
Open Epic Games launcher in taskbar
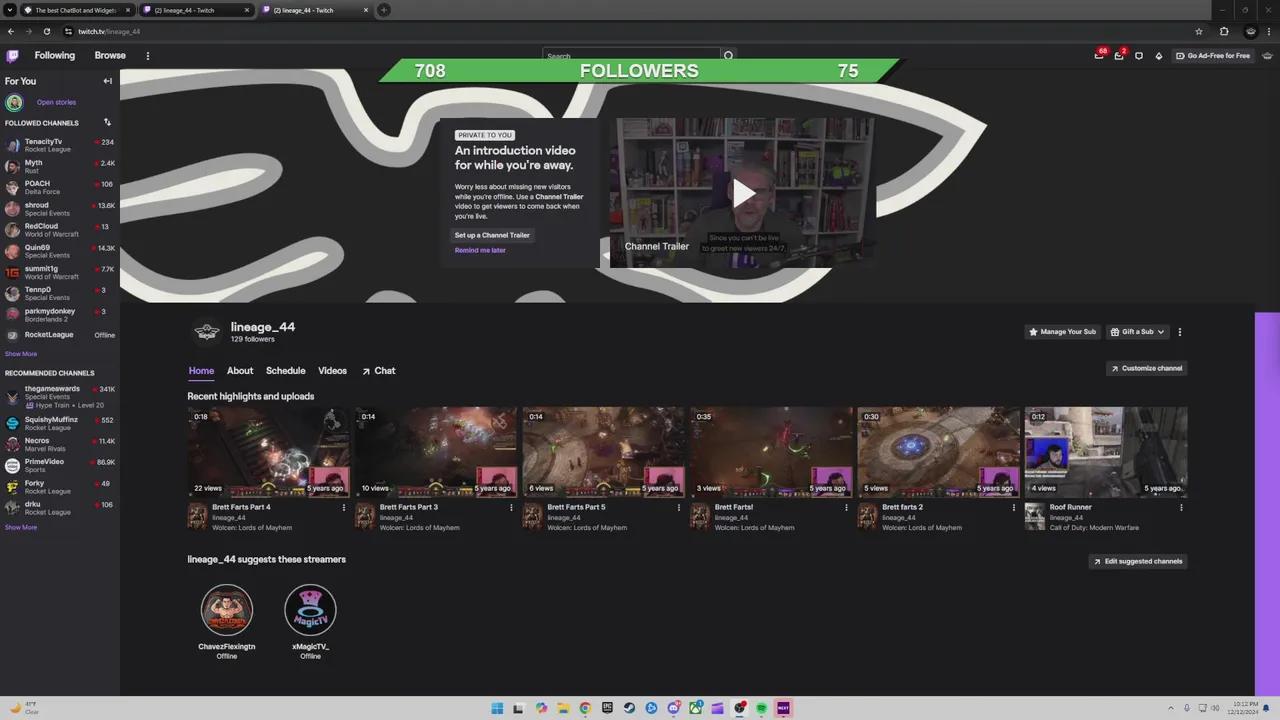pos(607,708)
